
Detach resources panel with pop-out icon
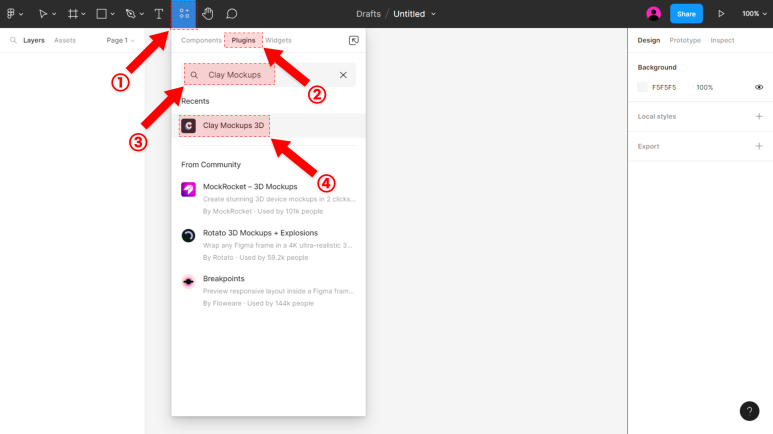353,40
